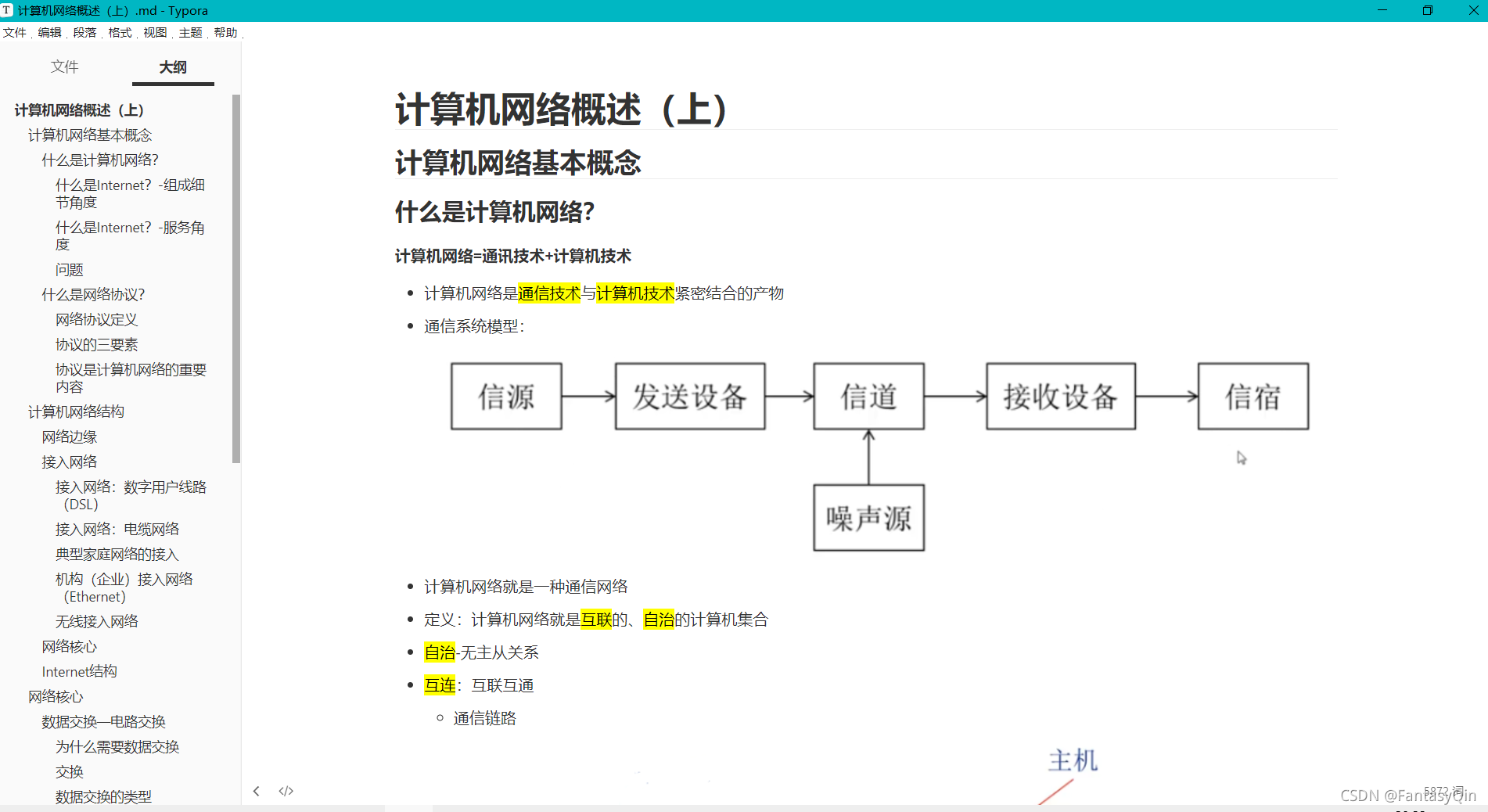The width and height of the screenshot is (1488, 812).
Task: Open the 段落 menu
Action: (84, 33)
